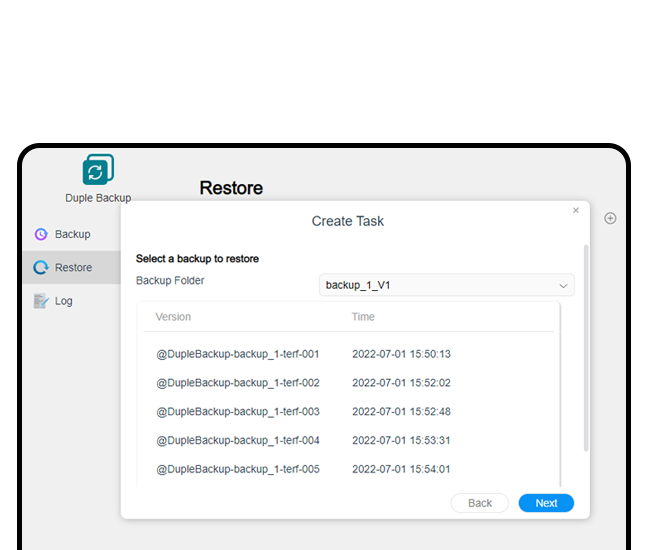648x550 pixels.
Task: Click the Restore circular arrow icon
Action: (41, 268)
